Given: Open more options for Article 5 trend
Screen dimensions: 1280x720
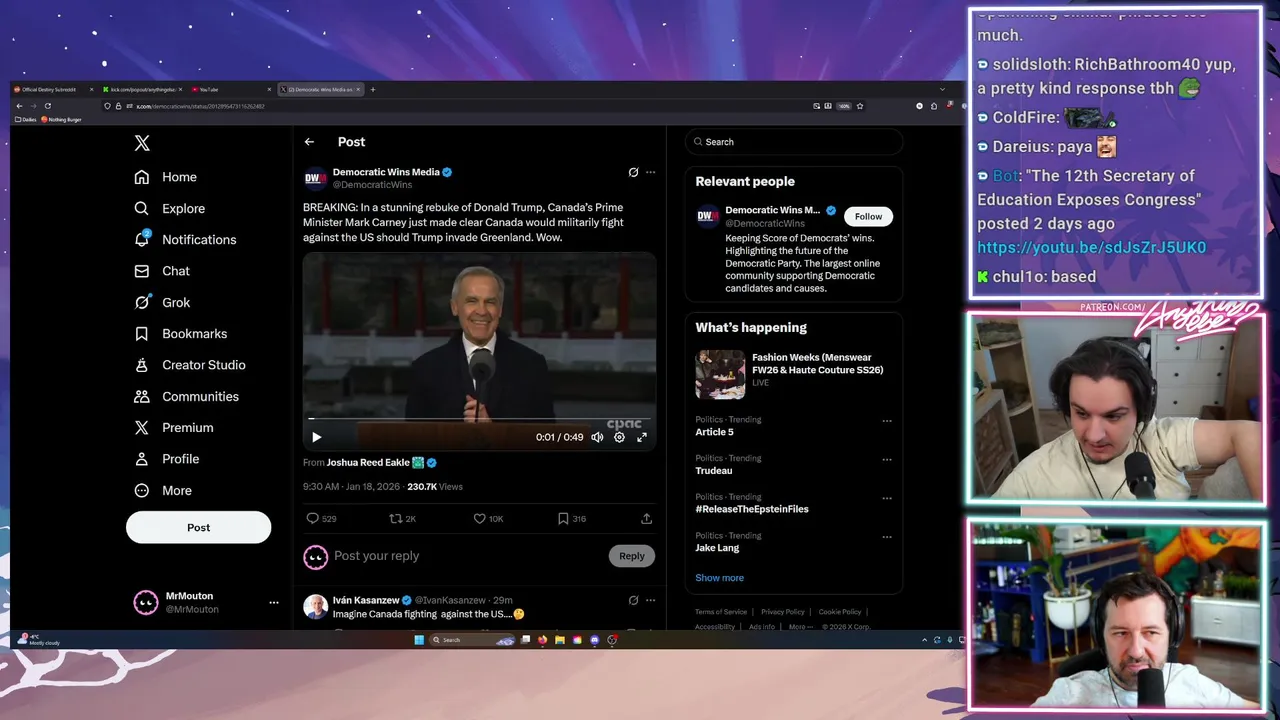Looking at the screenshot, I should [x=886, y=421].
